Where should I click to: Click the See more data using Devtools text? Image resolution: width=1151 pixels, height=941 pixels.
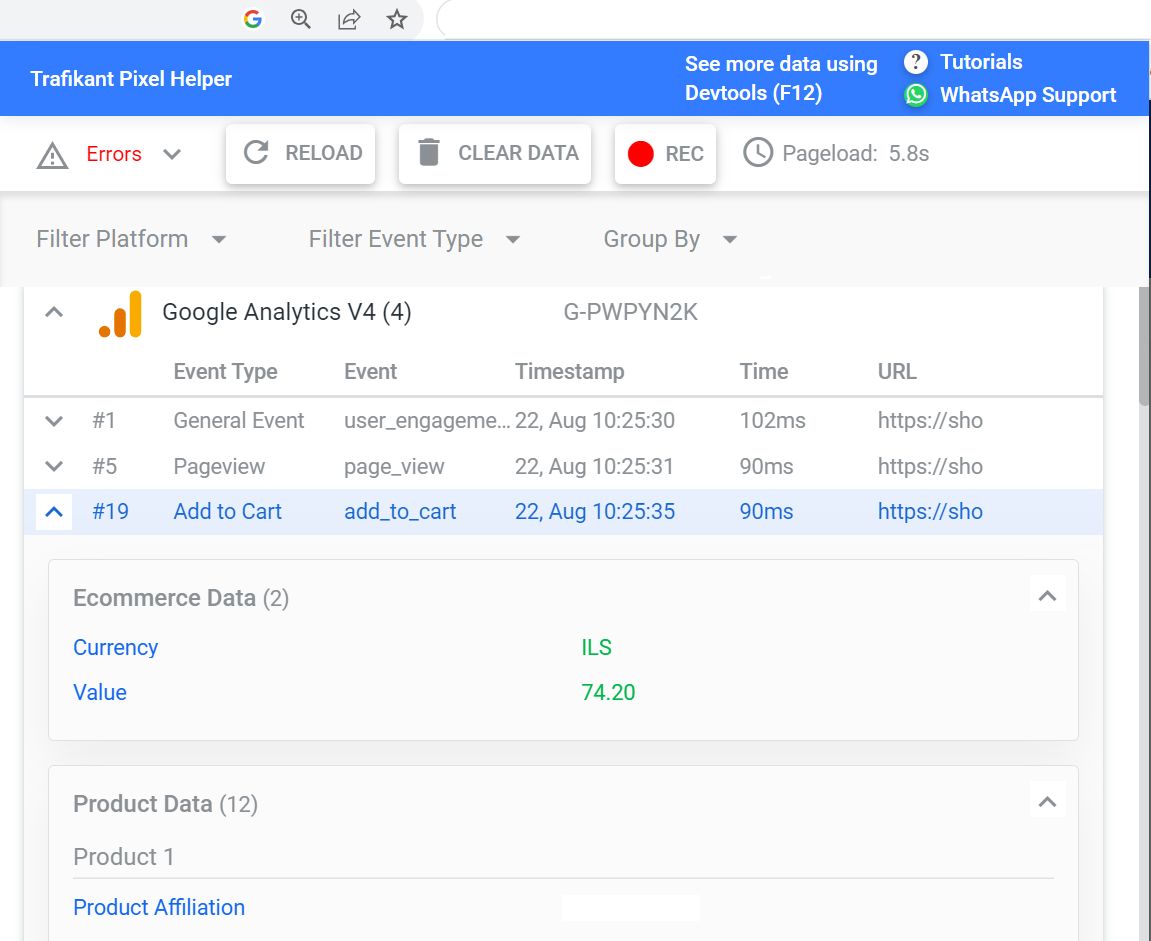tap(781, 79)
